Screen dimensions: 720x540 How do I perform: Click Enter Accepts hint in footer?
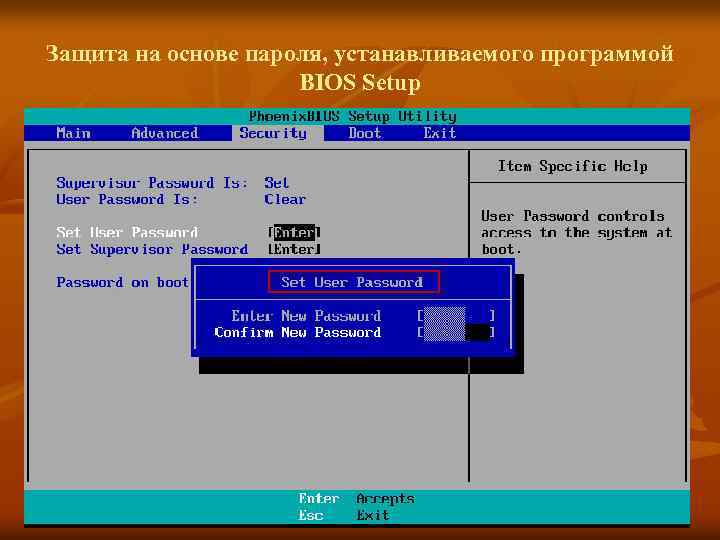click(356, 498)
